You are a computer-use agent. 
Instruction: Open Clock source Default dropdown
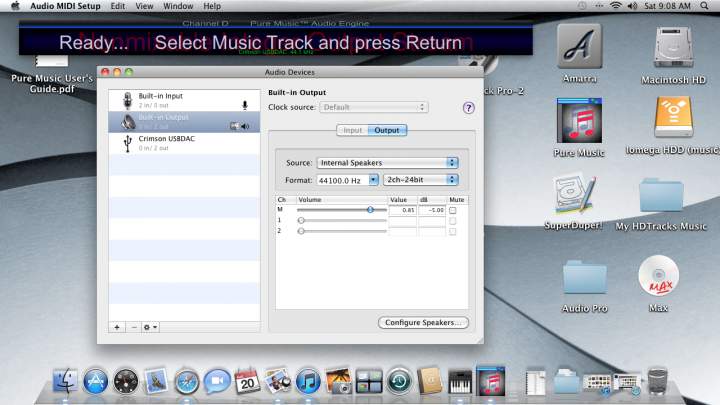(374, 107)
